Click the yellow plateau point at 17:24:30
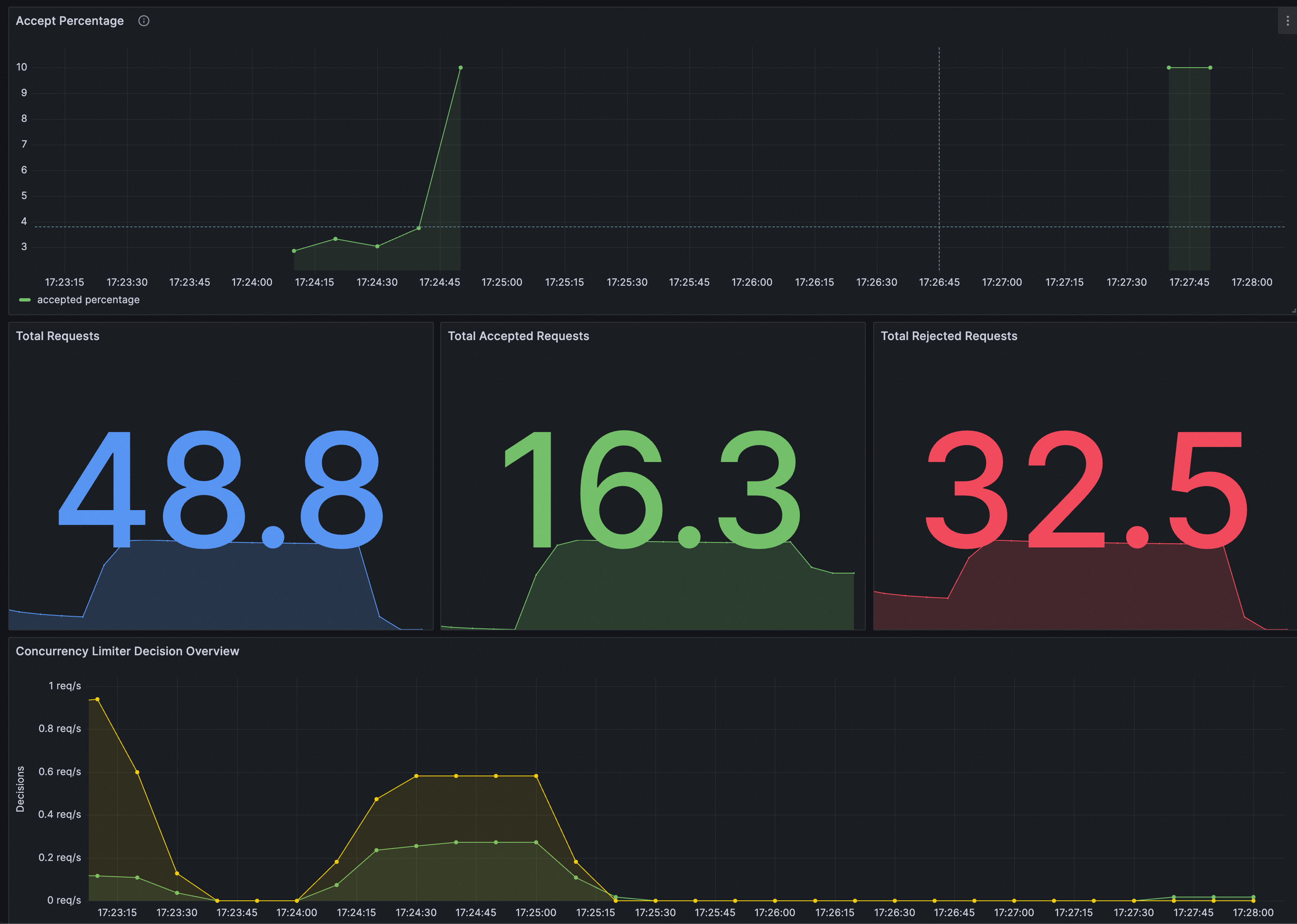The width and height of the screenshot is (1297, 924). coord(416,776)
